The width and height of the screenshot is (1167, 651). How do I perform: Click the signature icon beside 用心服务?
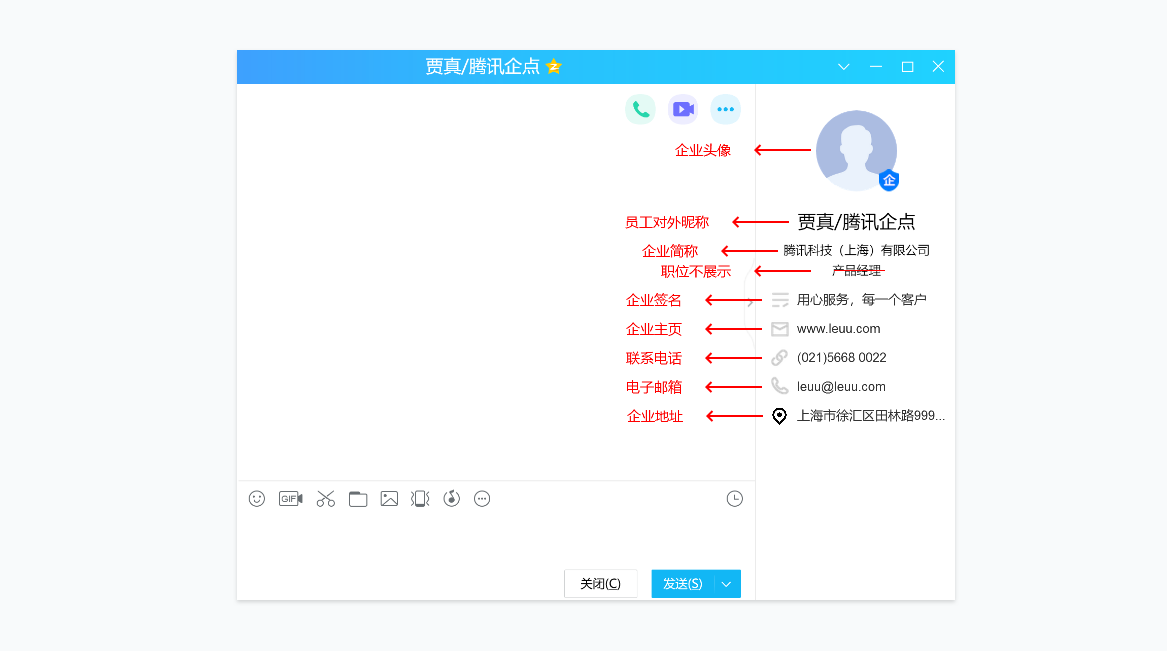pyautogui.click(x=779, y=300)
